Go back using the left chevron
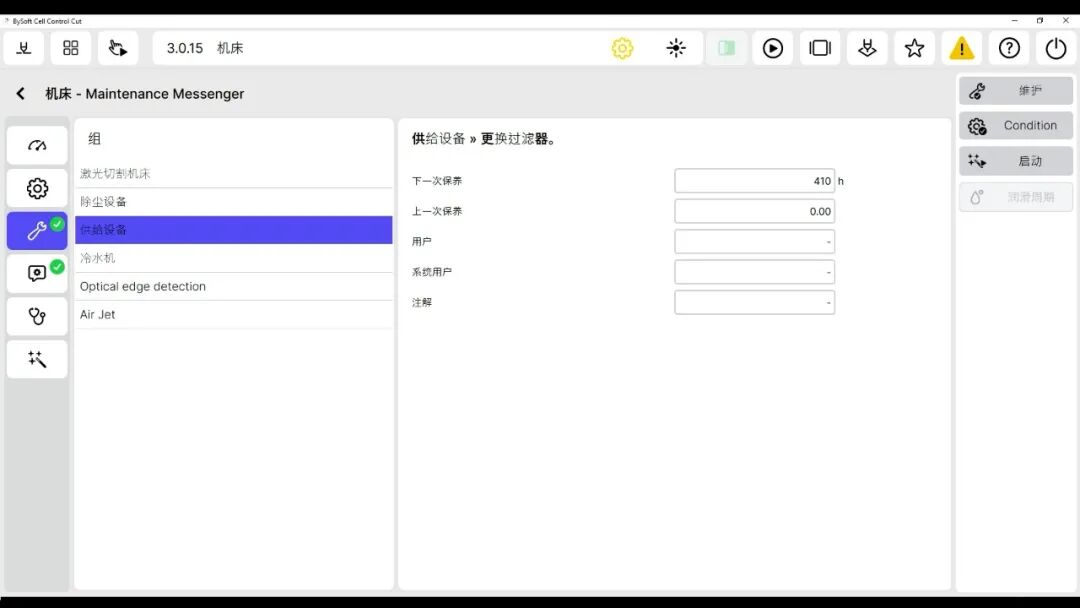The image size is (1080, 608). [20, 94]
